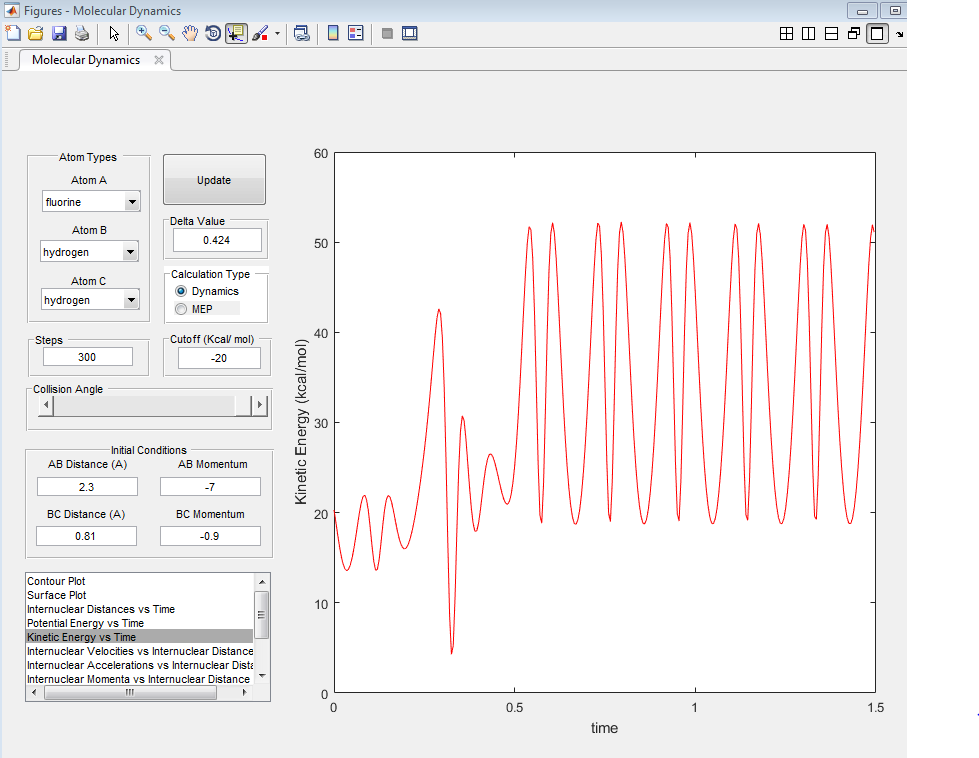Click the Steps input field
The image size is (979, 758).
click(88, 357)
